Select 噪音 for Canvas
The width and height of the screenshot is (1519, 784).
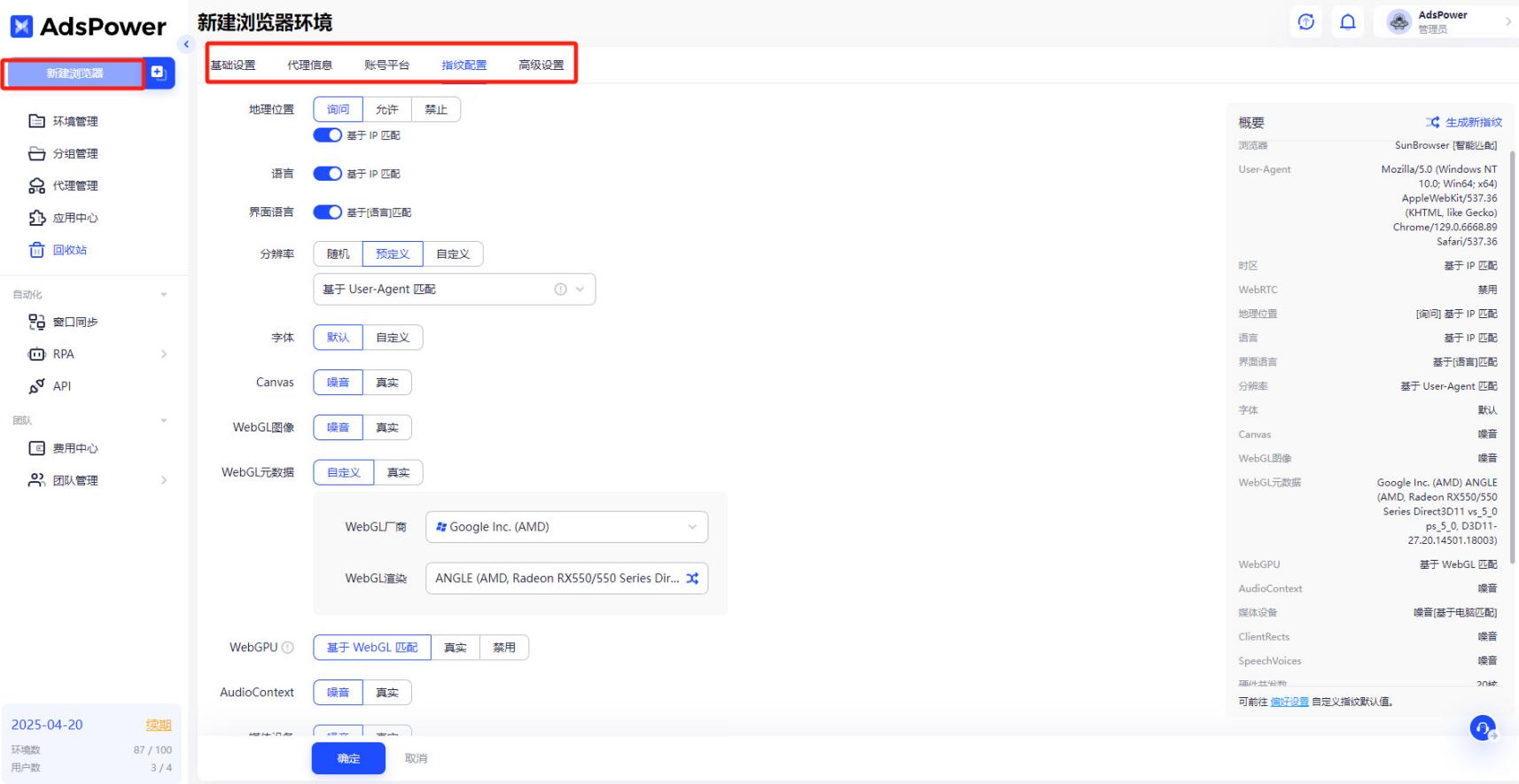point(339,383)
